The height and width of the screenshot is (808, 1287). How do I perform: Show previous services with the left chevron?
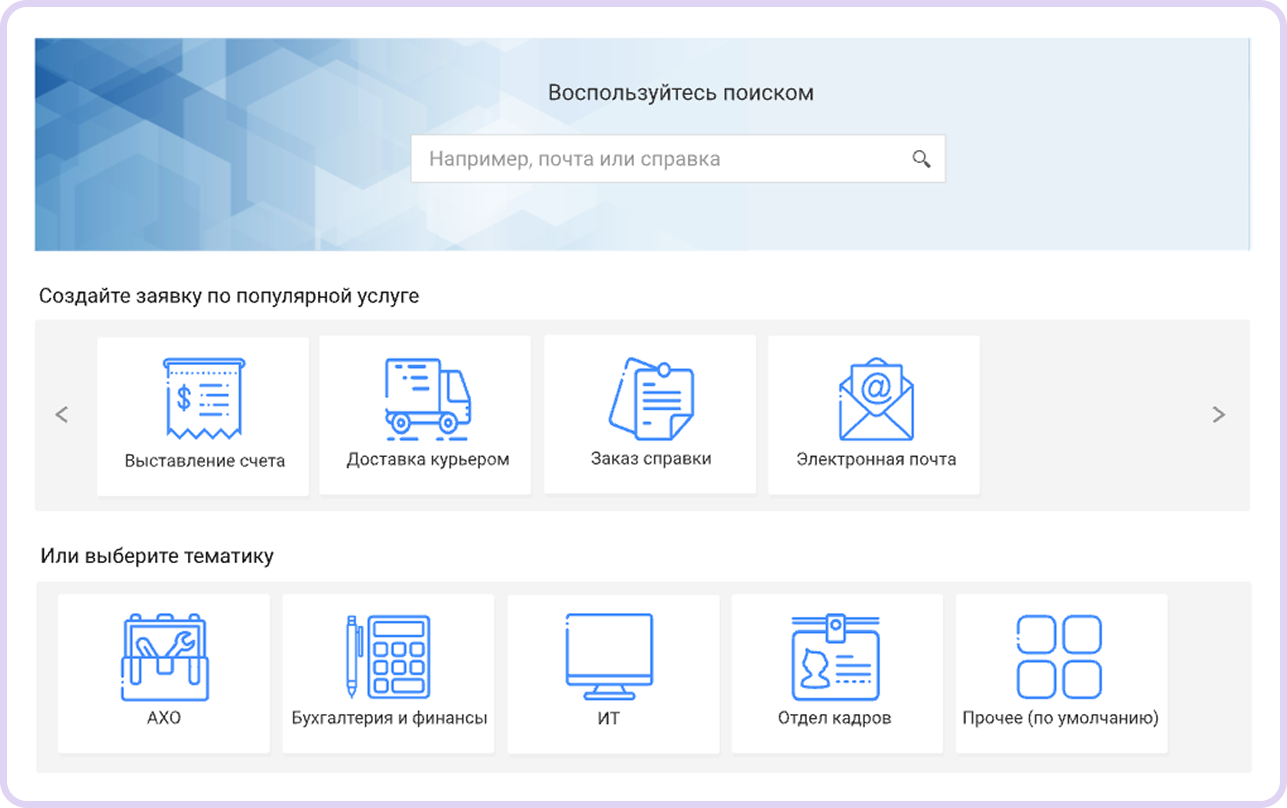pyautogui.click(x=62, y=413)
